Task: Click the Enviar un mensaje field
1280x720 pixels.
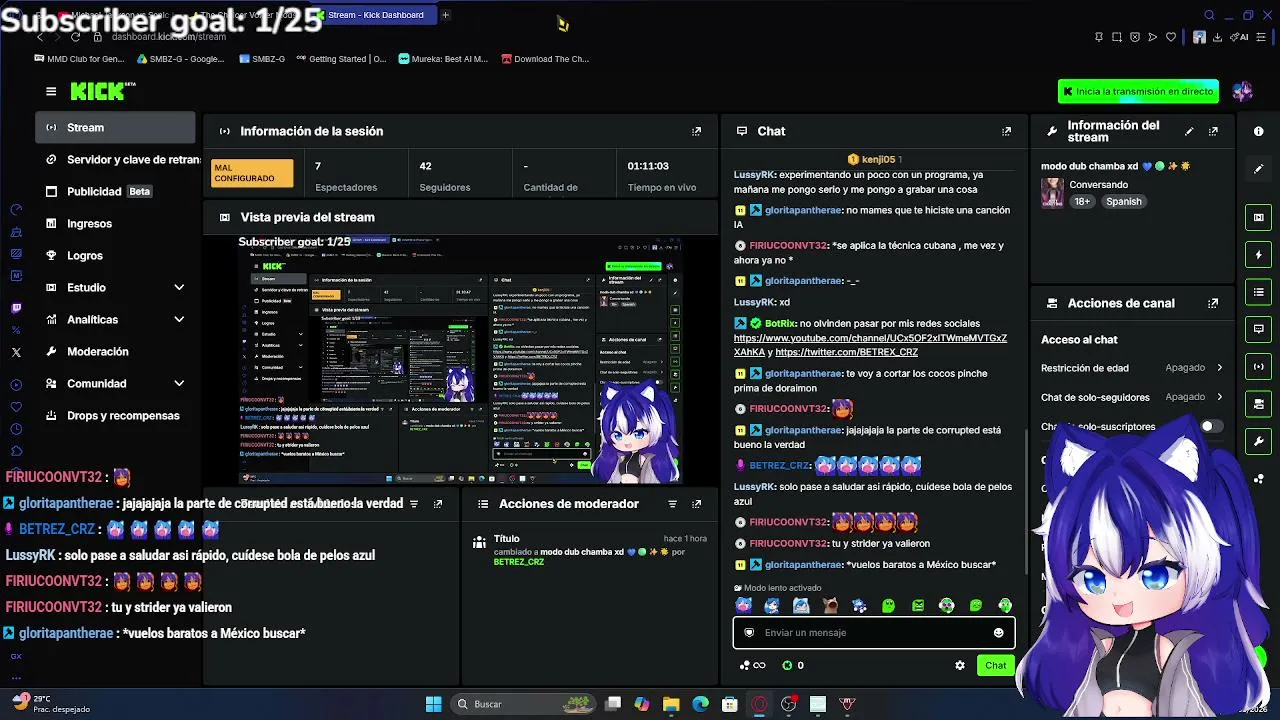Action: [x=874, y=632]
